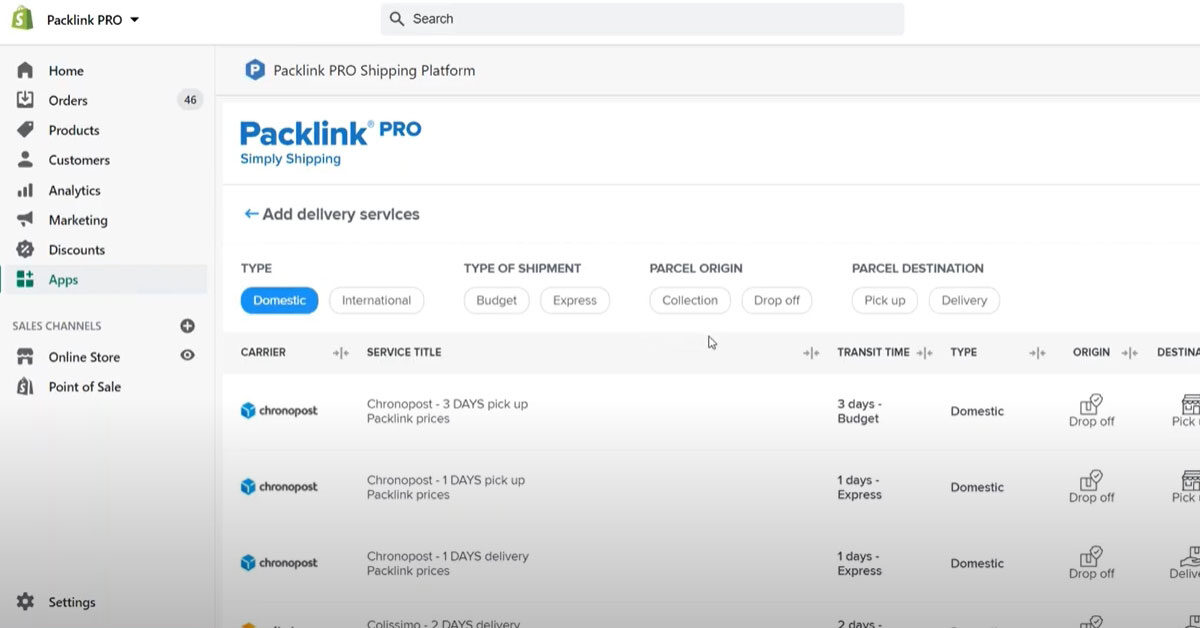
Task: Open the Packlink PRO Shipping Platform icon
Action: (254, 70)
